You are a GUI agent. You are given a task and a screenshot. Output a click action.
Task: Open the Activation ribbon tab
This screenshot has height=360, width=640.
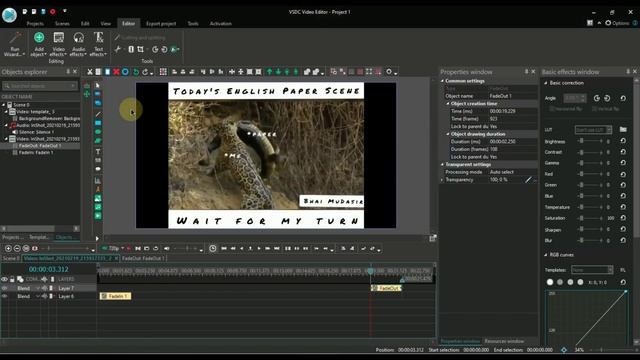tap(220, 24)
